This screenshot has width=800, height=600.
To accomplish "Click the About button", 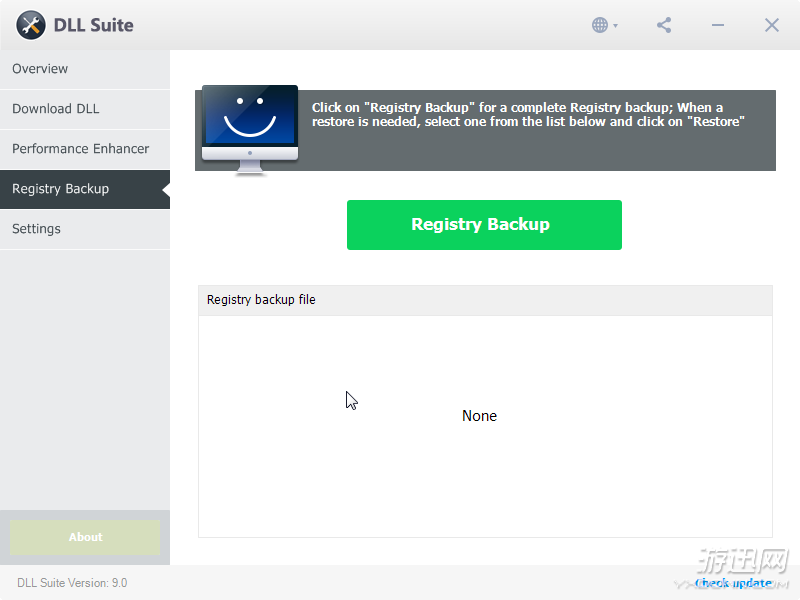I will tap(85, 537).
